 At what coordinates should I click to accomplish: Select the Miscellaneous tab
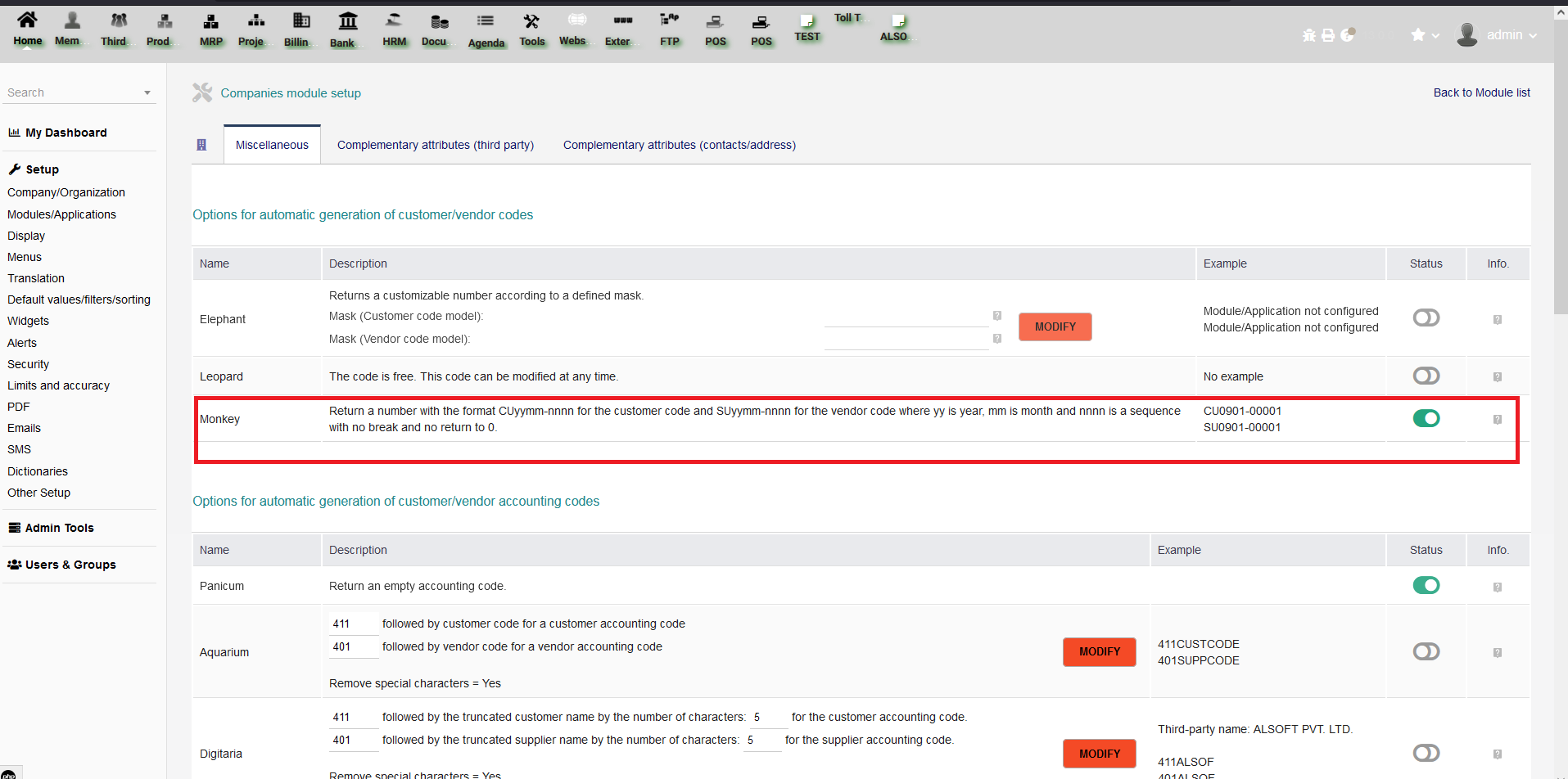[271, 144]
